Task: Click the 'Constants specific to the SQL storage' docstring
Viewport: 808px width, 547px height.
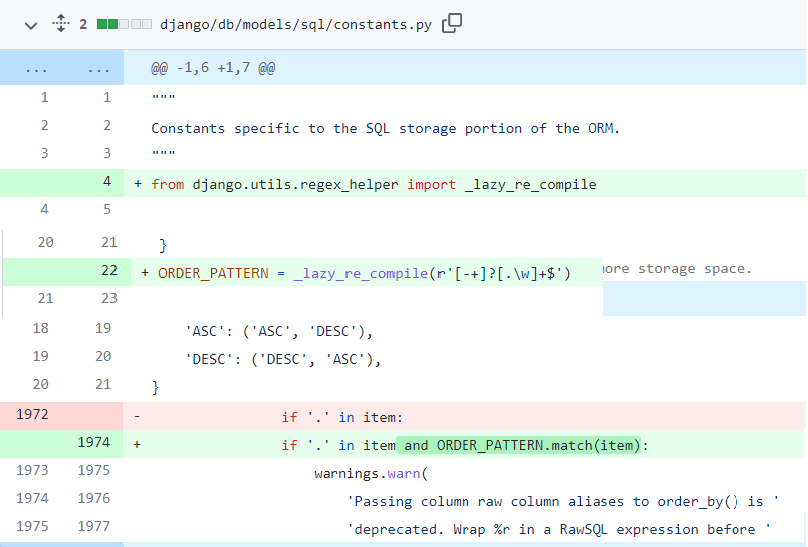Action: click(x=385, y=128)
